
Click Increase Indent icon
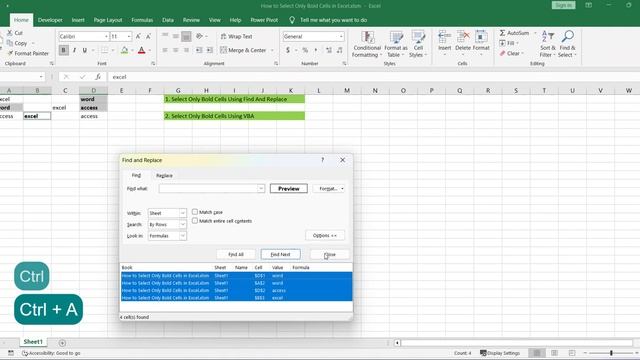pos(209,50)
